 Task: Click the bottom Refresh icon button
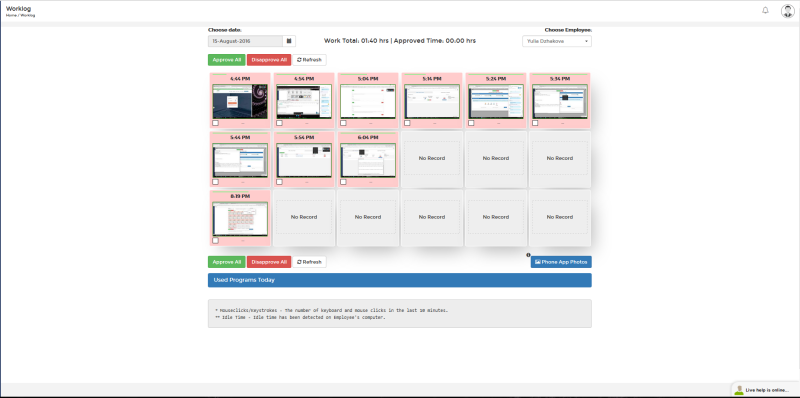309,262
